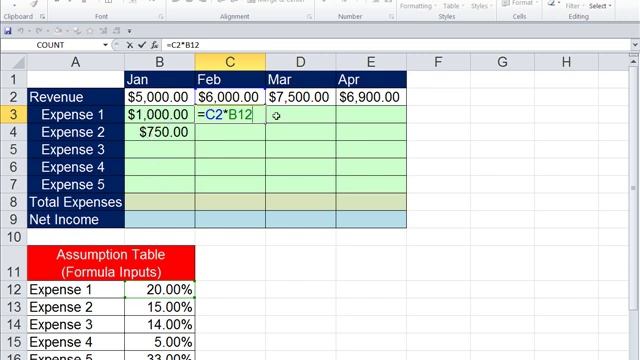Click the Name Box showing COUNT
This screenshot has width=640, height=360.
coord(51,45)
